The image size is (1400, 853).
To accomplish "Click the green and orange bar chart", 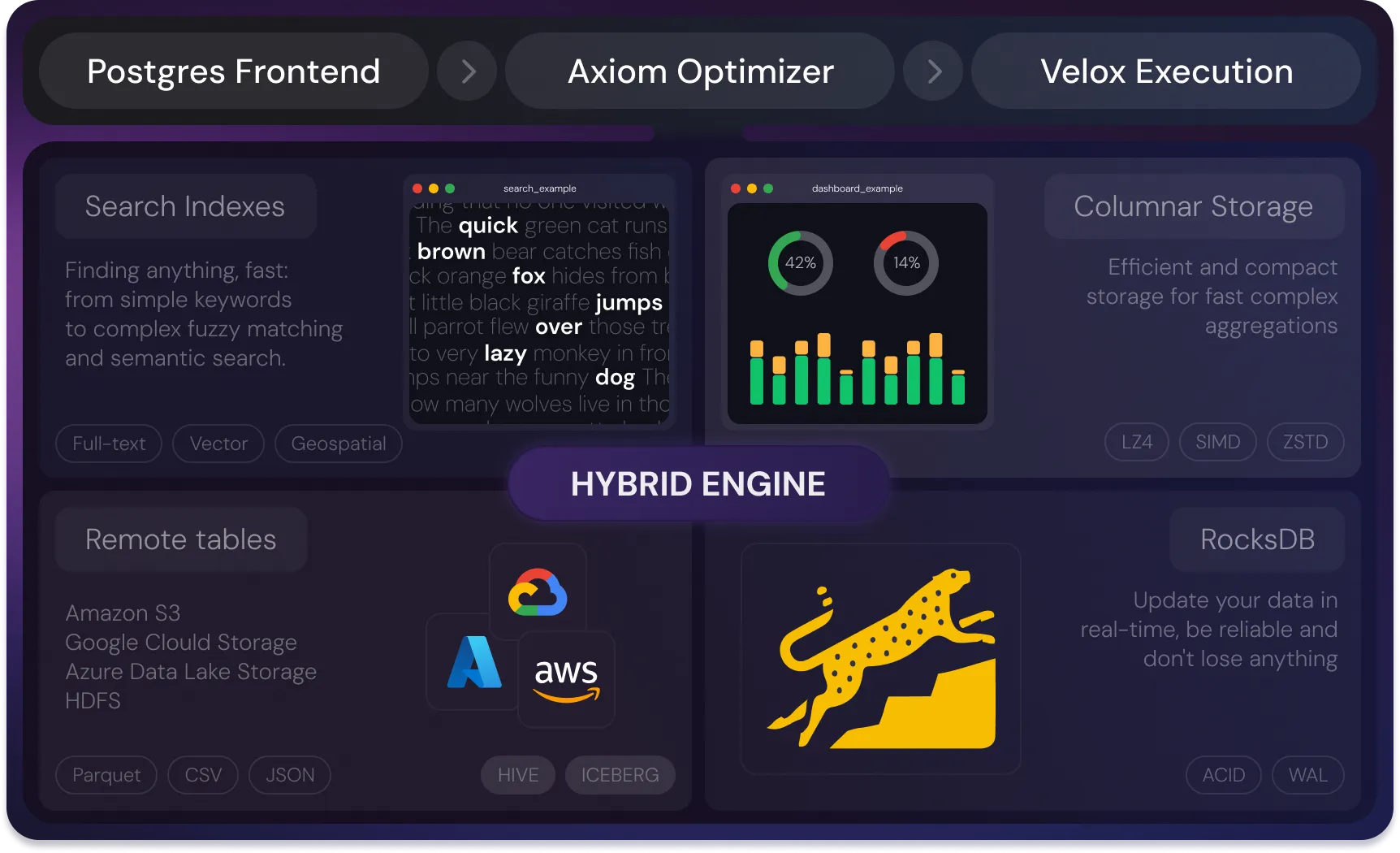I will point(857,369).
